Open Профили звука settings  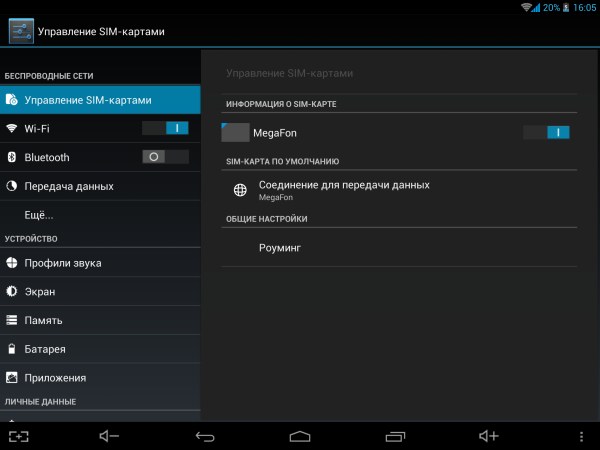pos(100,262)
